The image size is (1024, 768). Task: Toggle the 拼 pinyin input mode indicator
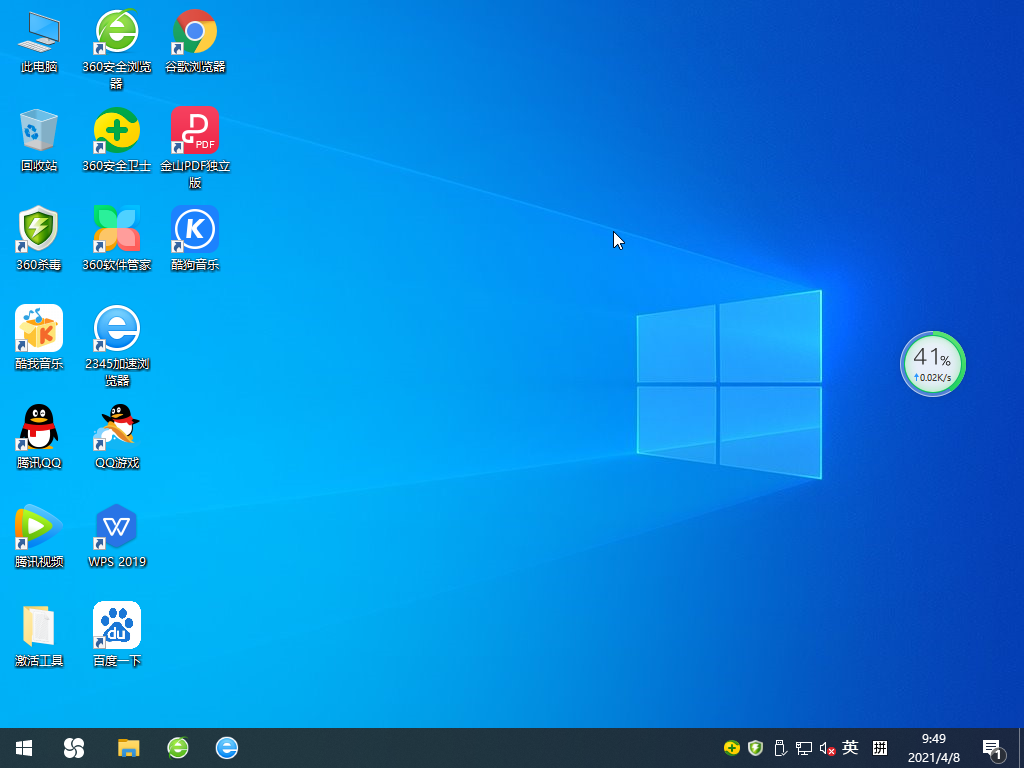880,747
